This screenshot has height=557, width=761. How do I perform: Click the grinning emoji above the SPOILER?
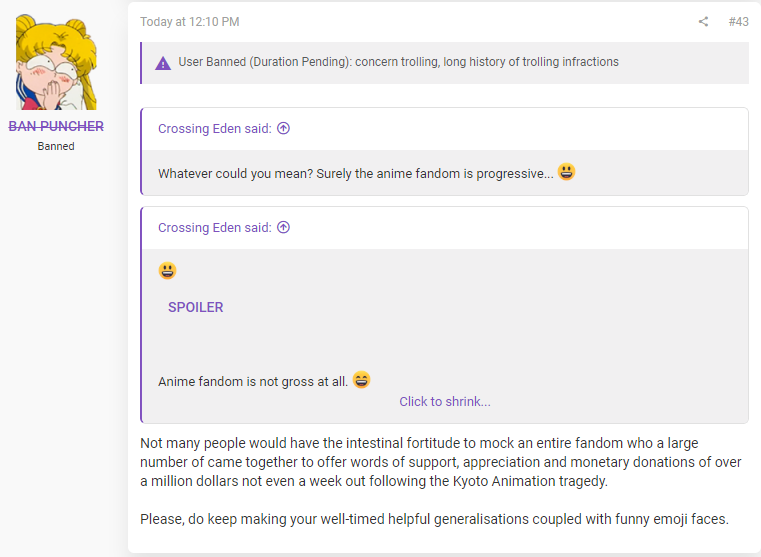click(167, 271)
